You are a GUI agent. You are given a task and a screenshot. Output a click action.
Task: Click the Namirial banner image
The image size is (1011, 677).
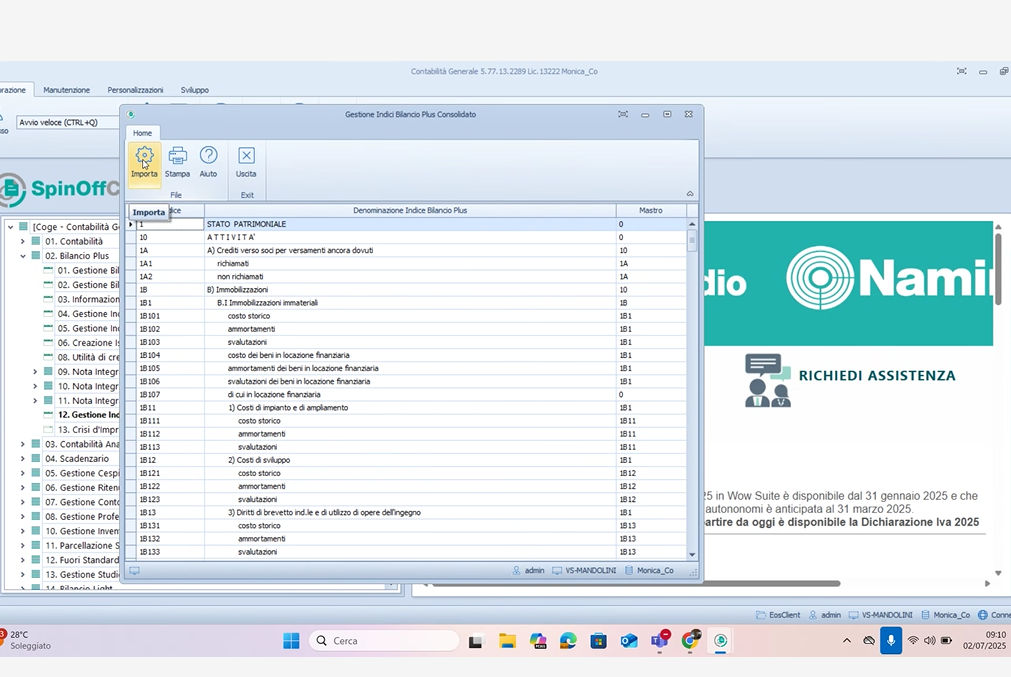(x=849, y=283)
